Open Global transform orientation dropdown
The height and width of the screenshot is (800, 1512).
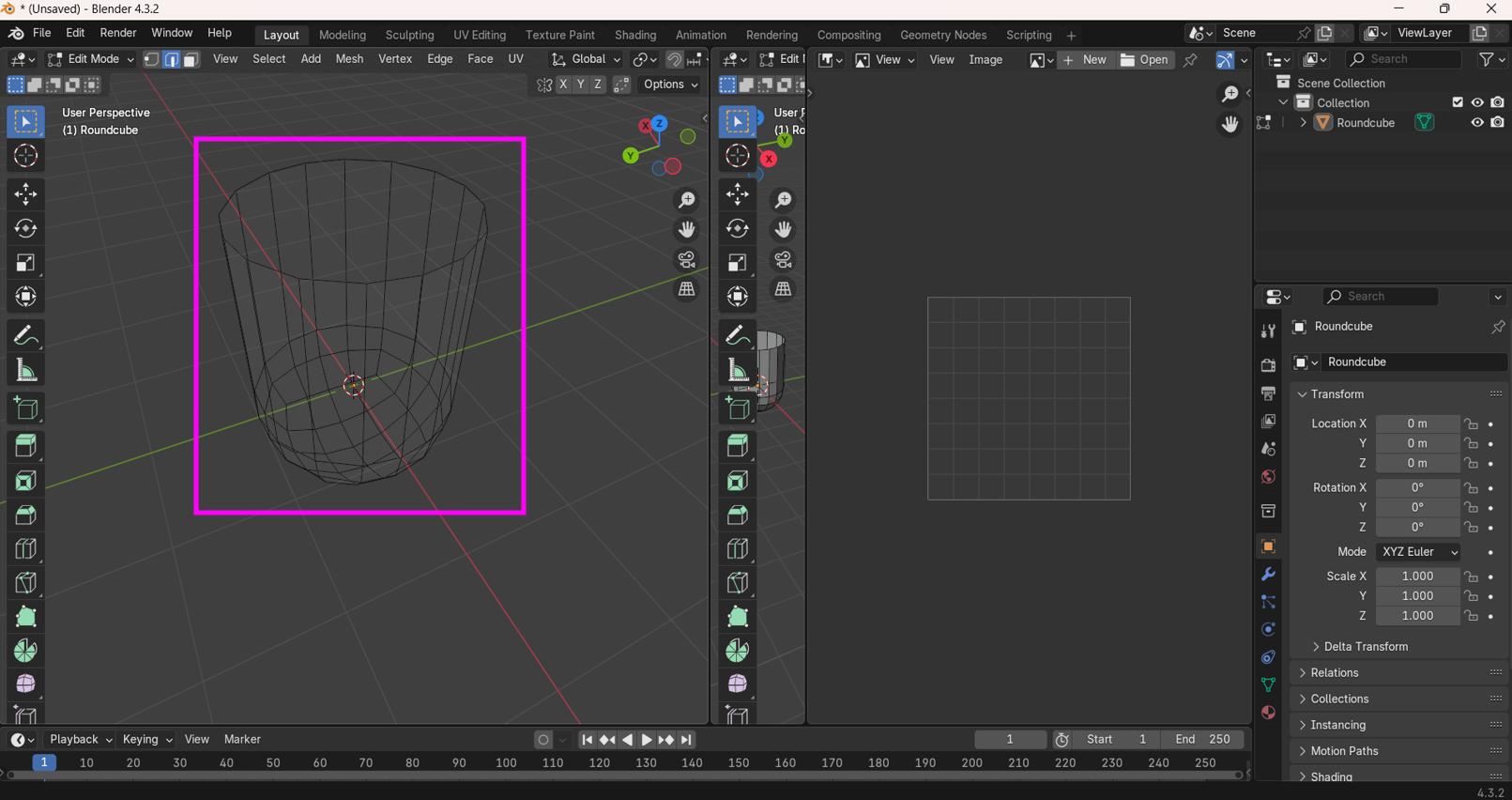(x=586, y=59)
